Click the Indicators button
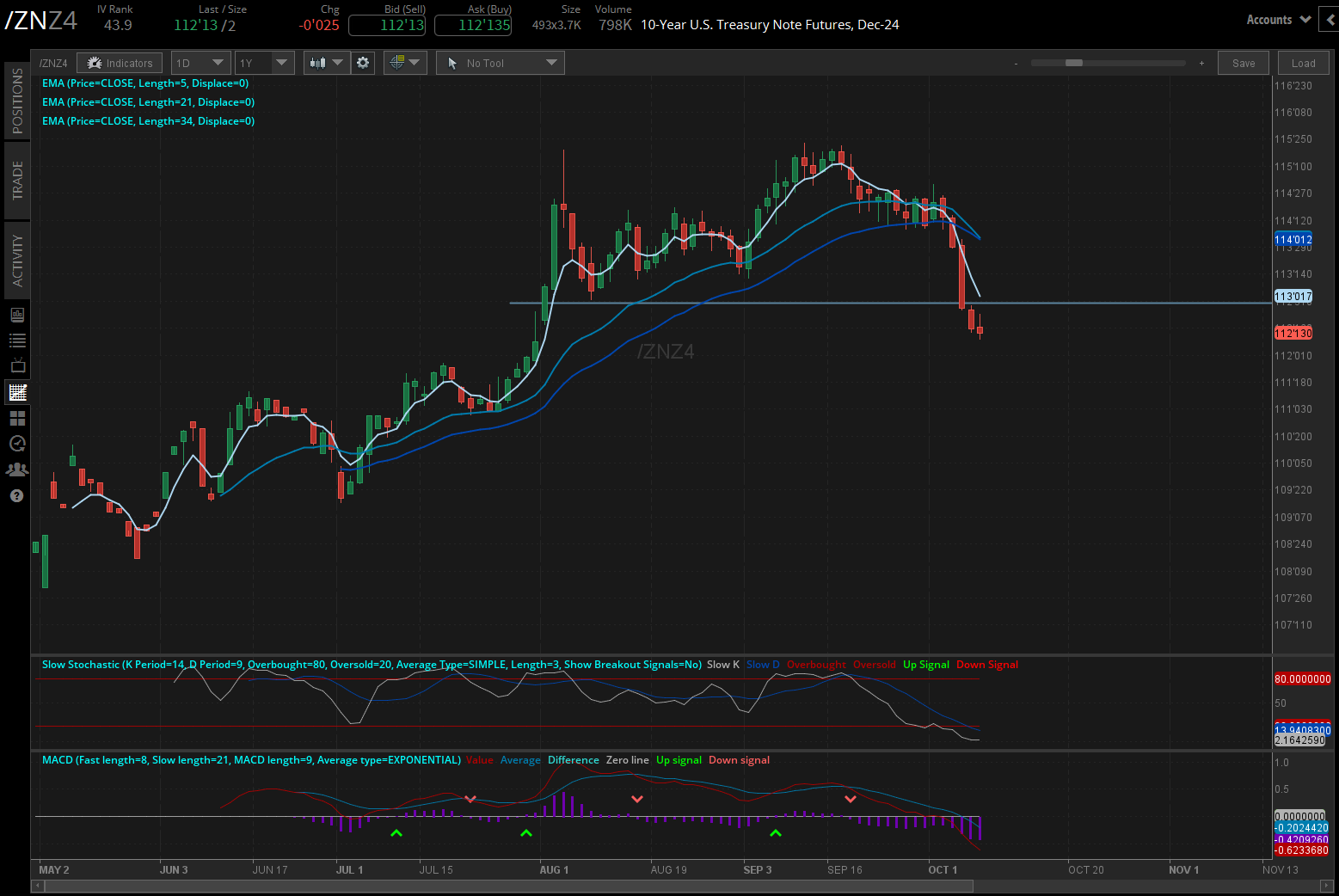Screen dimensions: 1339x896 (119, 62)
